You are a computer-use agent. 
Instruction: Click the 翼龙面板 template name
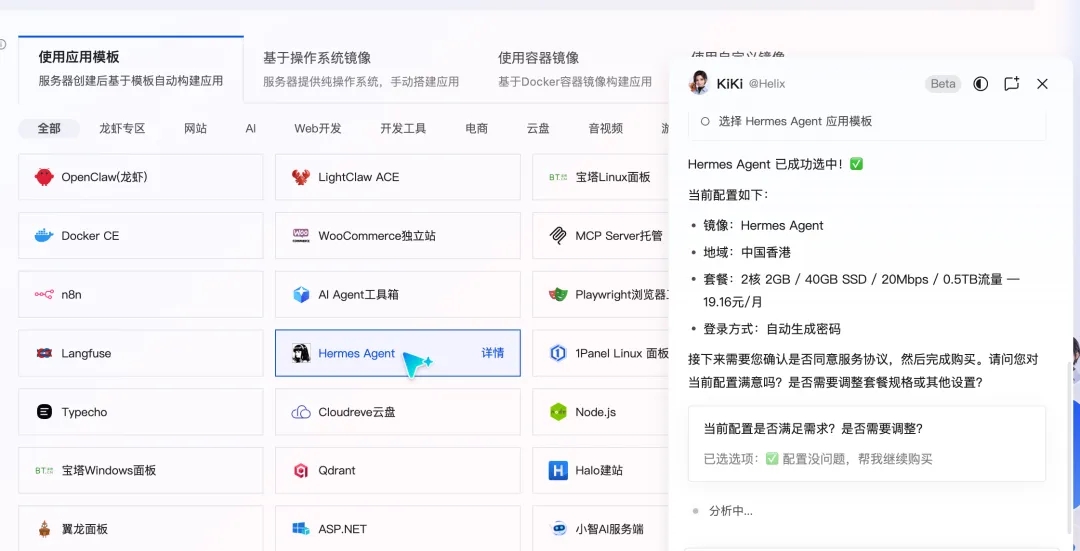85,529
